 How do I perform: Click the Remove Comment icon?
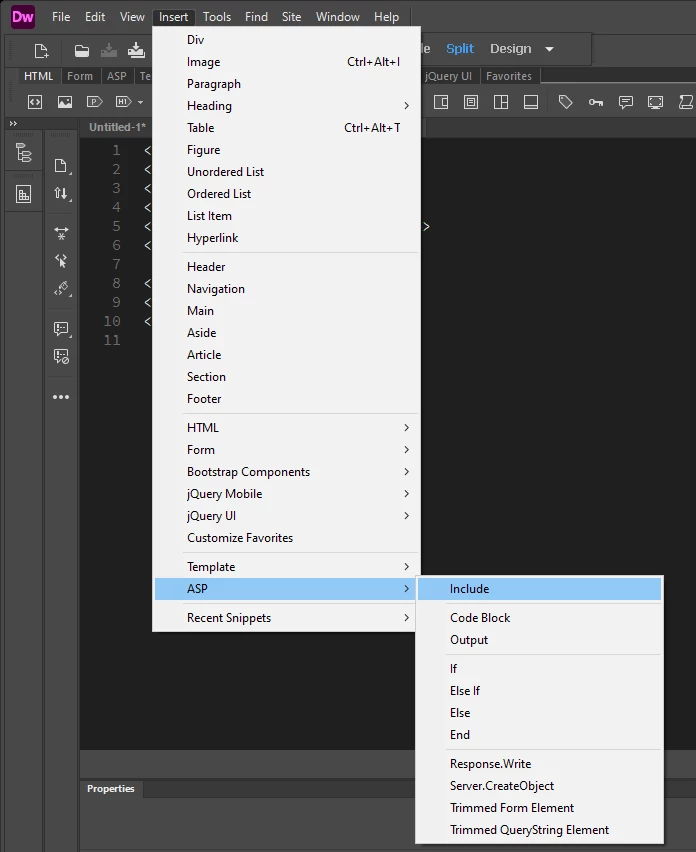pos(61,356)
